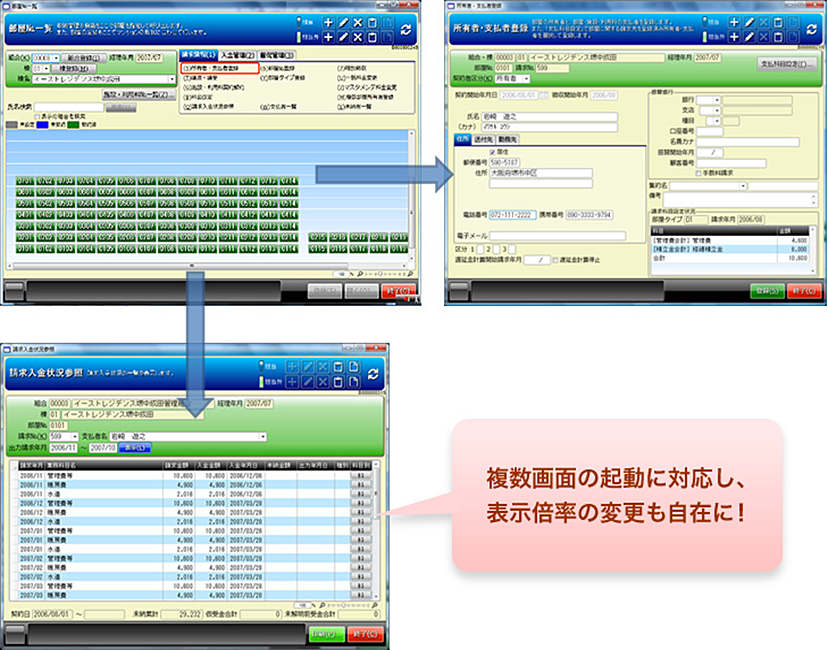
Task: Toggle the 遅延金計算停止 checkbox
Action: 556,260
